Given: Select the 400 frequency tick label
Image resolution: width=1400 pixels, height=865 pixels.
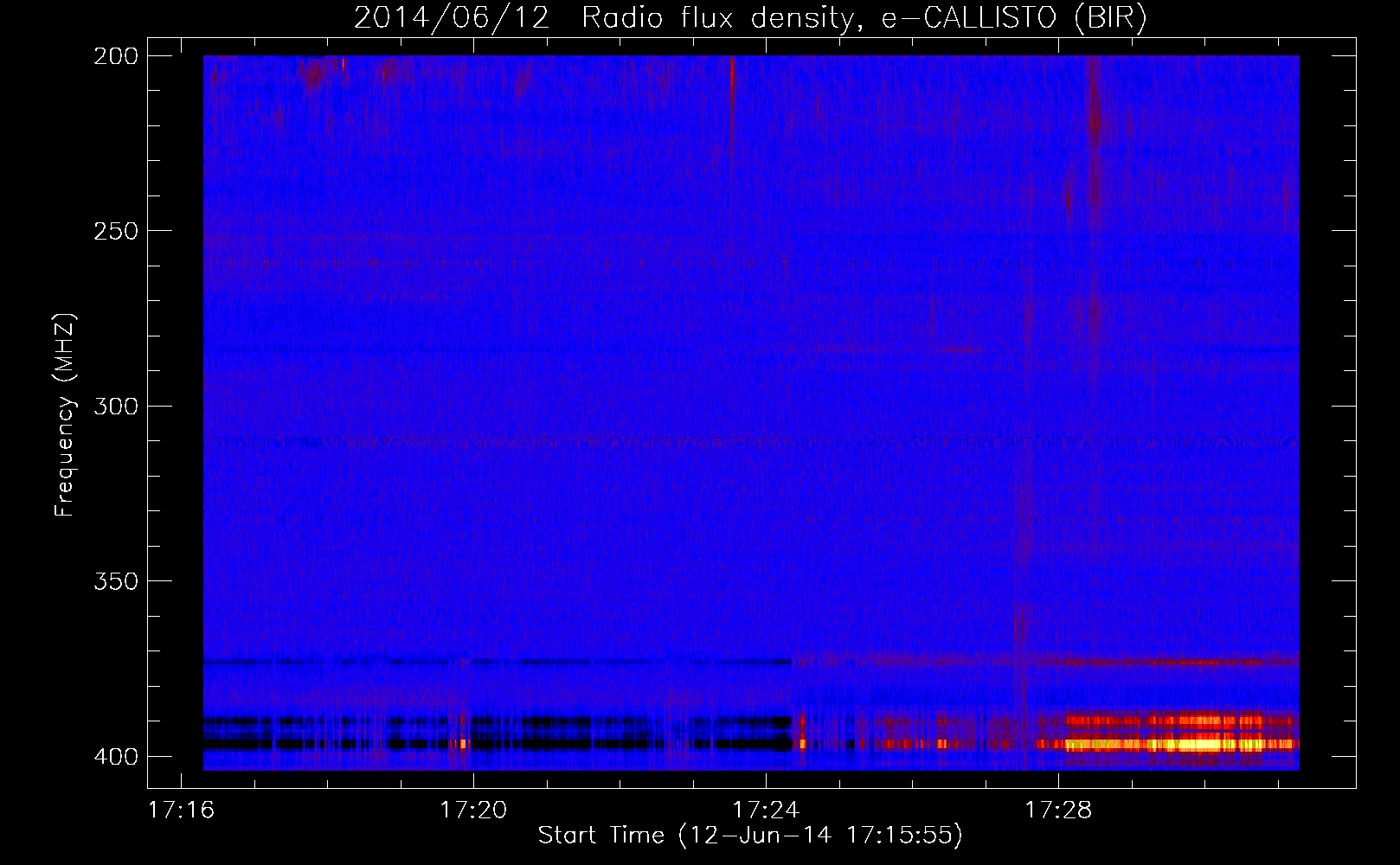Looking at the screenshot, I should (116, 757).
